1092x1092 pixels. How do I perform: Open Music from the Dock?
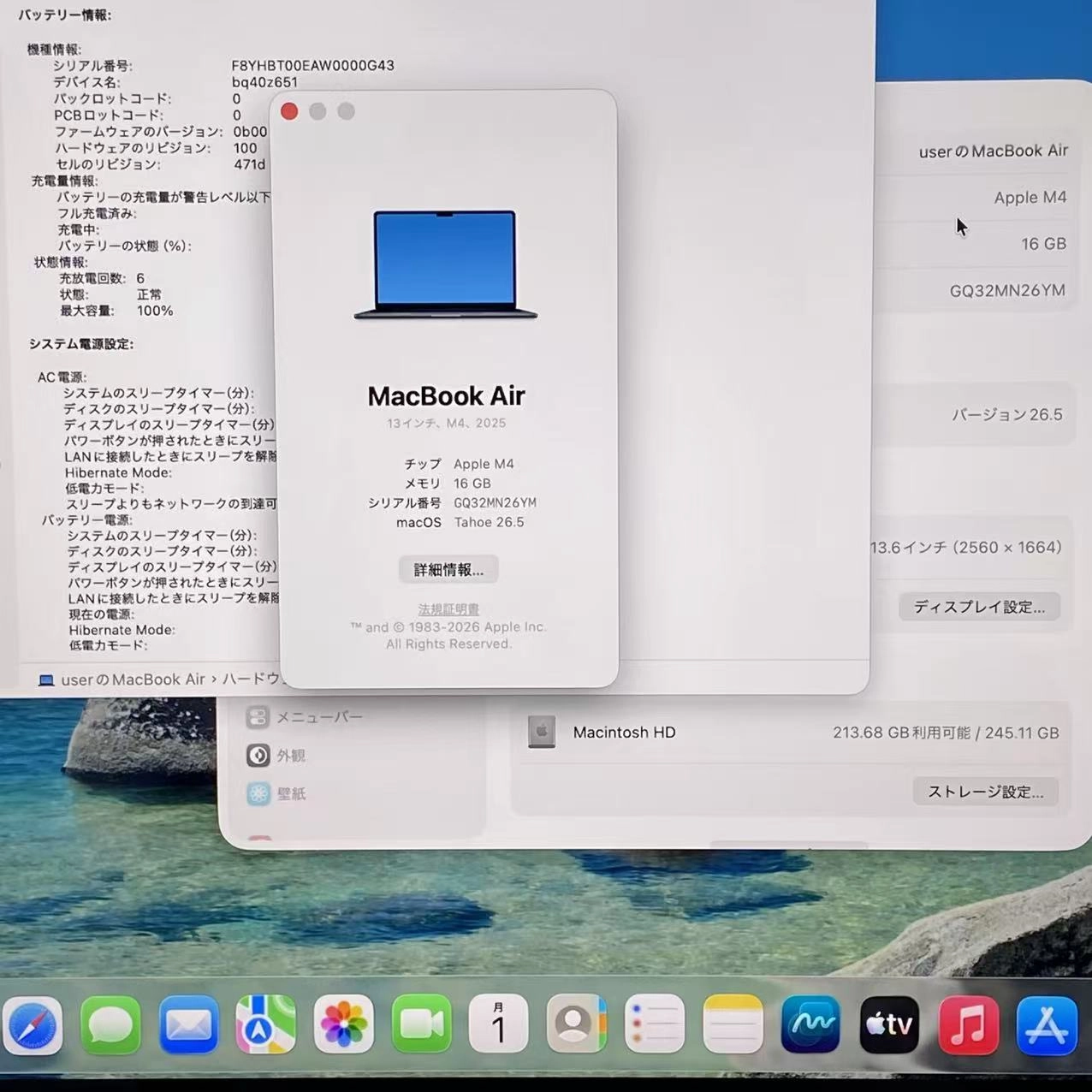[x=968, y=1024]
